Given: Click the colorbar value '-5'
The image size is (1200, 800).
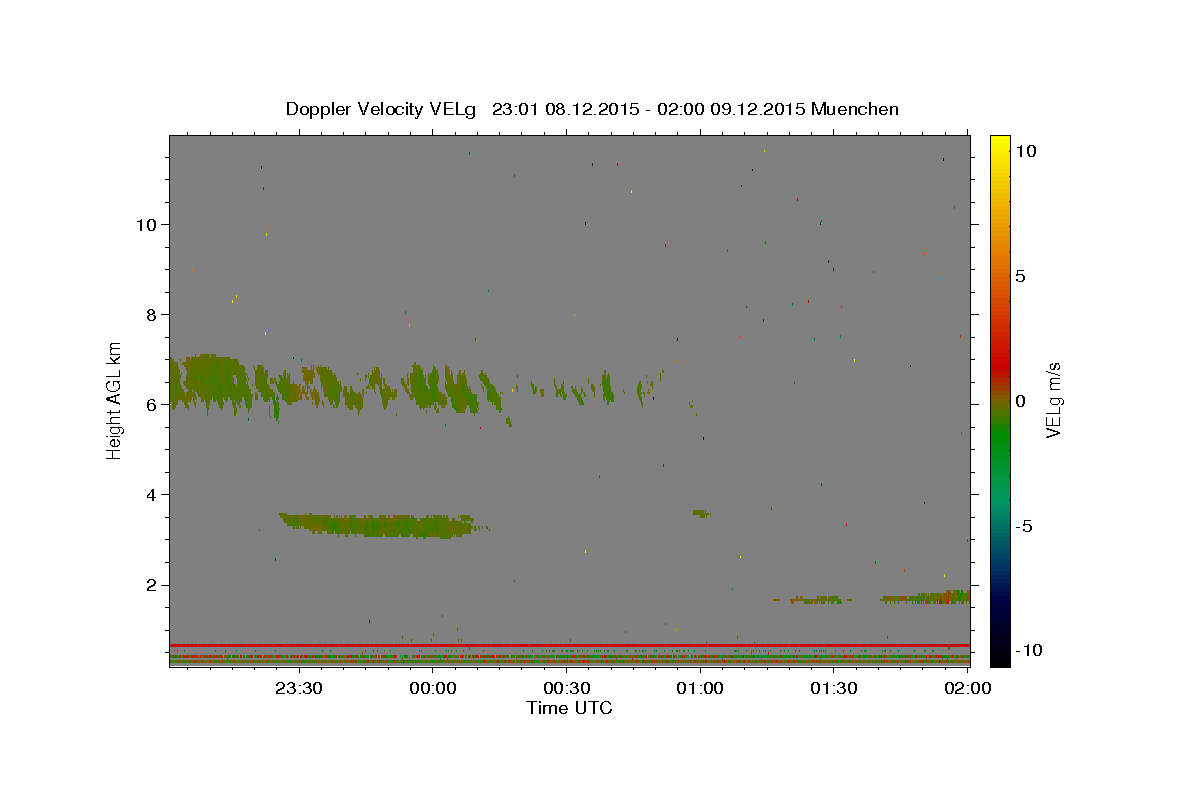Looking at the screenshot, I should pyautogui.click(x=1024, y=526).
